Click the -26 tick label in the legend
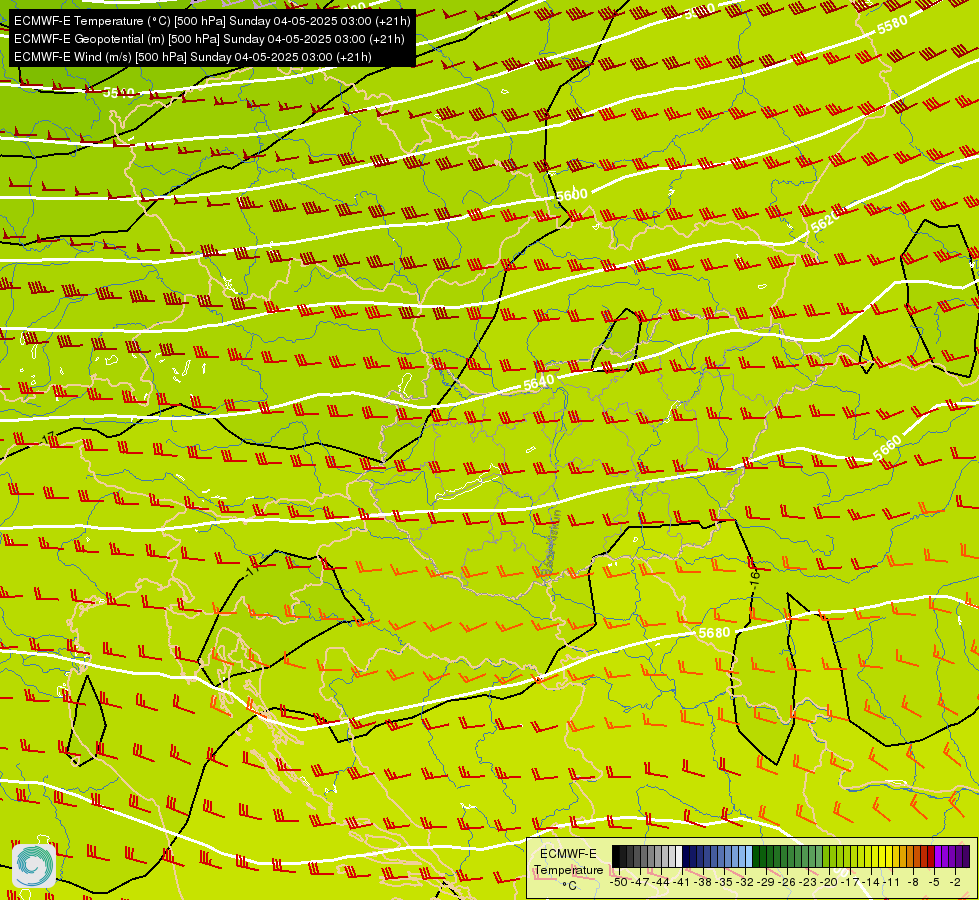The width and height of the screenshot is (979, 900). tap(787, 882)
